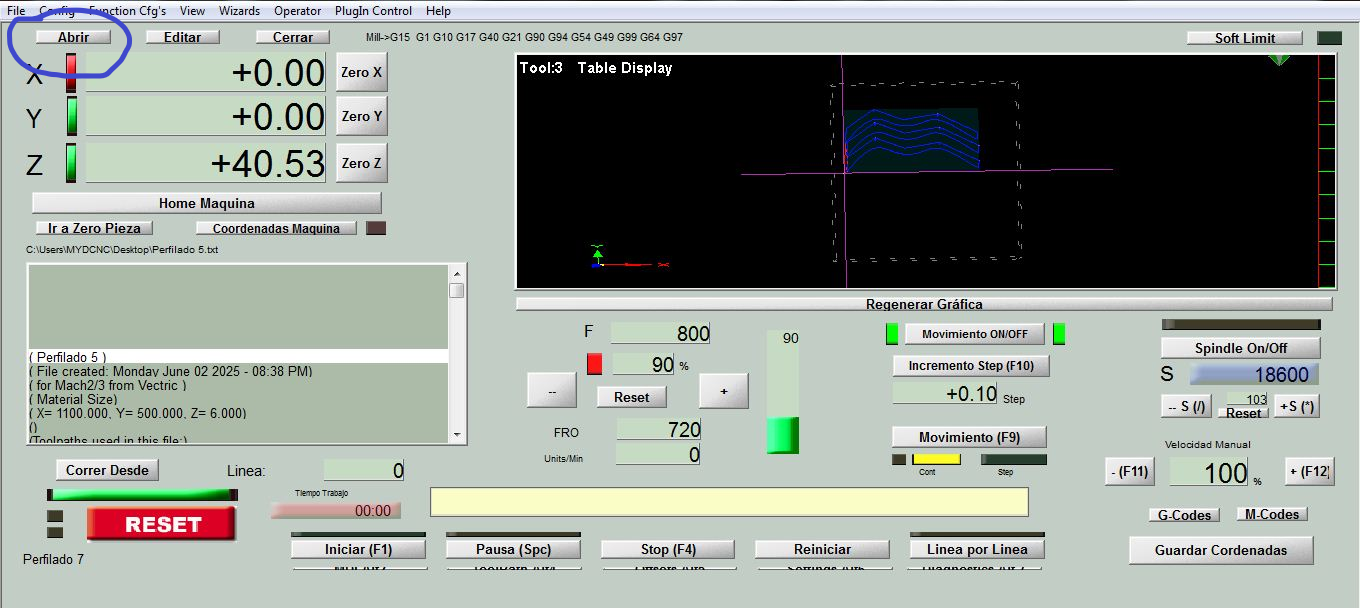Open the View menu

(192, 11)
